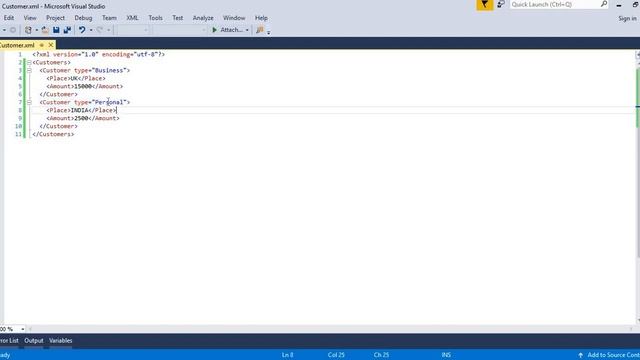Open the notifications filter flag icon
The height and width of the screenshot is (360, 640).
pyautogui.click(x=484, y=5)
